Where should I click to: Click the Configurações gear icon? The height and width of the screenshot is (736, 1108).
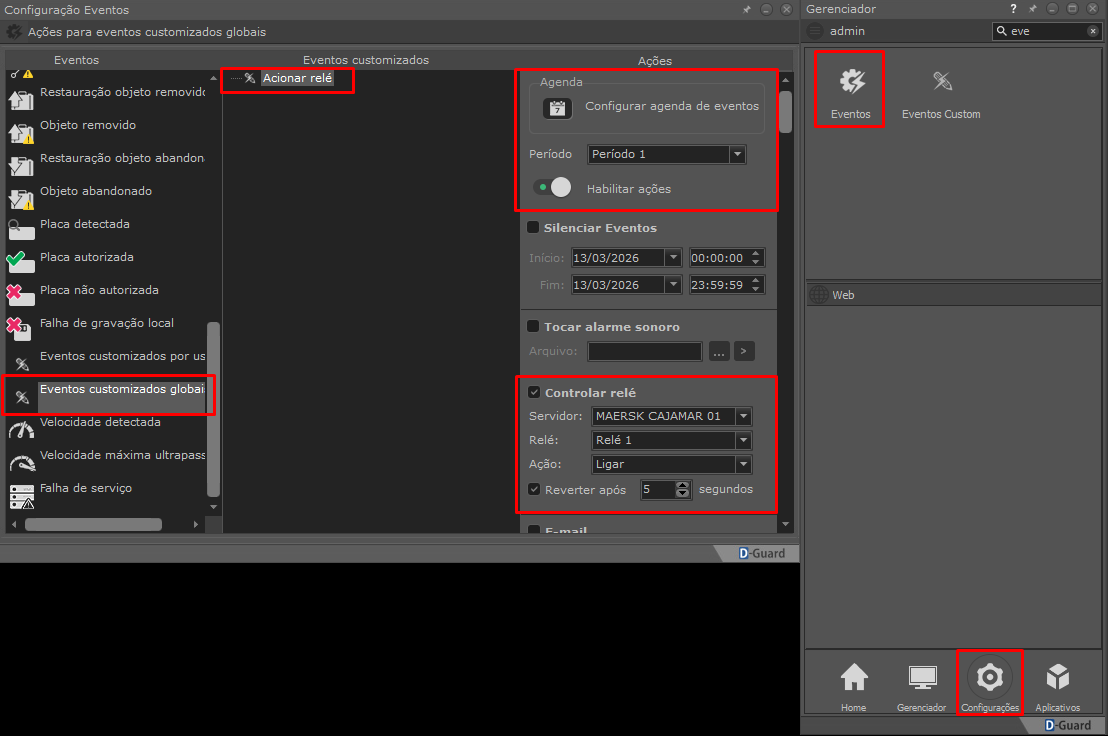click(x=989, y=678)
